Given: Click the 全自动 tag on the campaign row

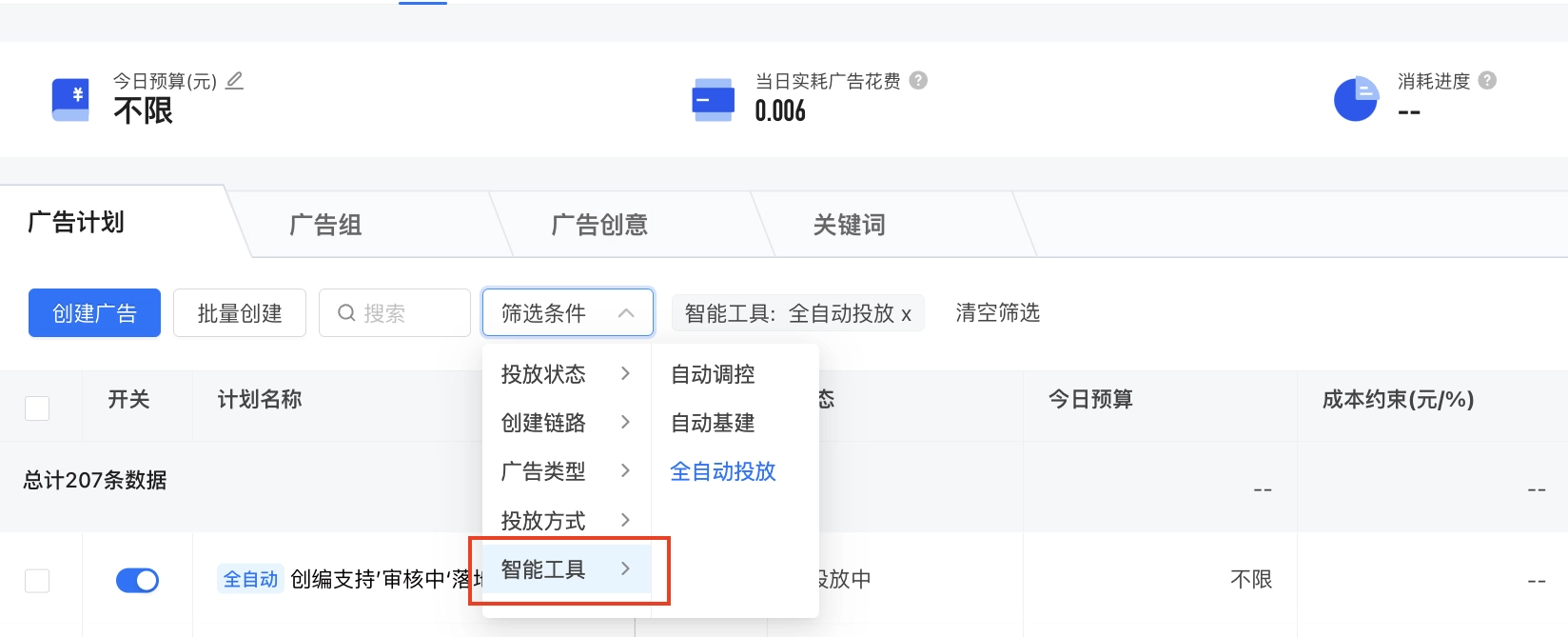Looking at the screenshot, I should click(x=249, y=579).
